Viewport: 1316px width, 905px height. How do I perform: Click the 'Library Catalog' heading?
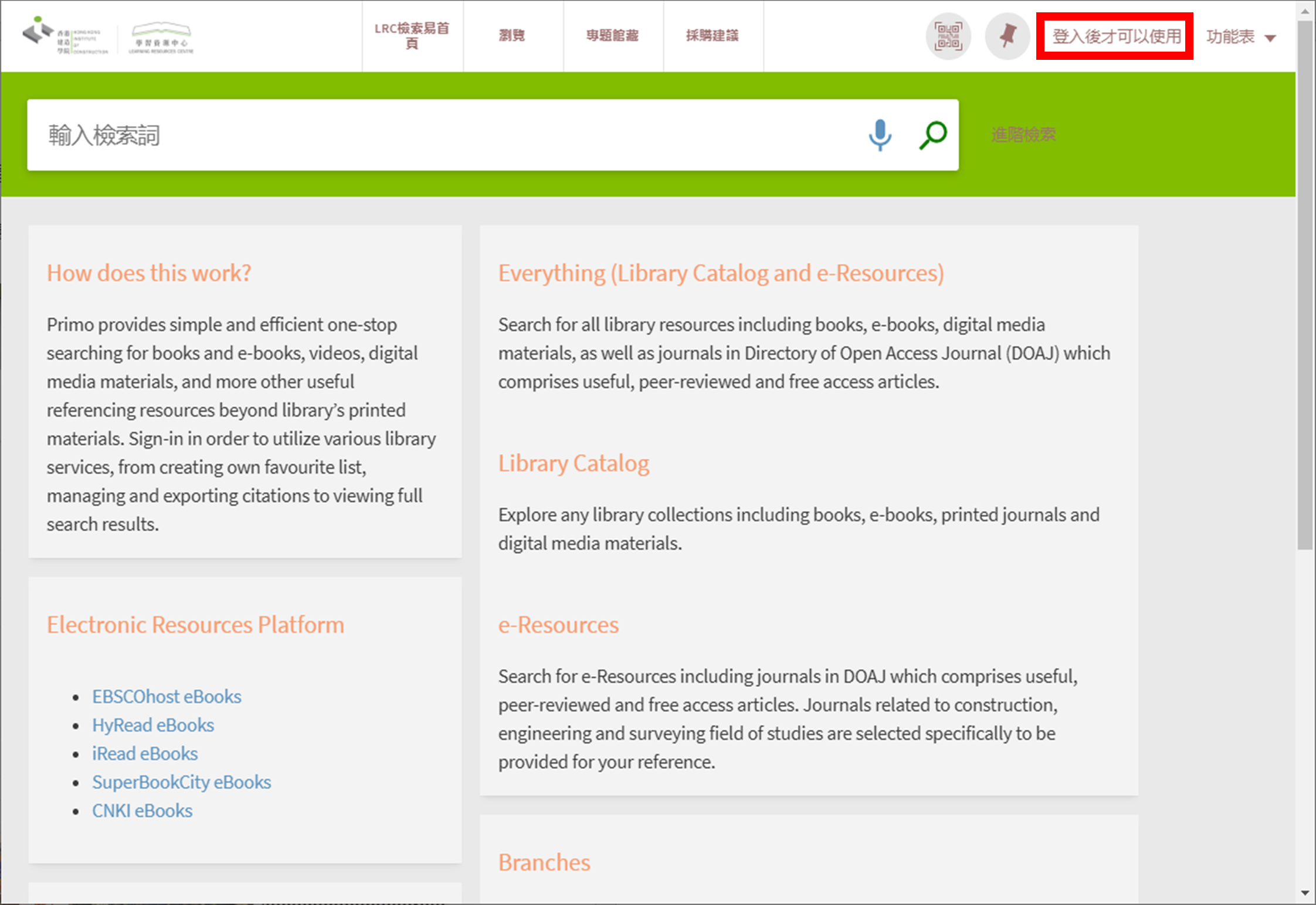pyautogui.click(x=574, y=463)
